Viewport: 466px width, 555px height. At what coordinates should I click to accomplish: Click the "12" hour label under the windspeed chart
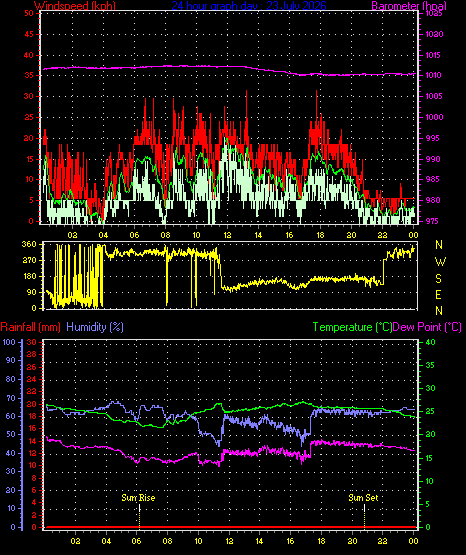pos(227,235)
